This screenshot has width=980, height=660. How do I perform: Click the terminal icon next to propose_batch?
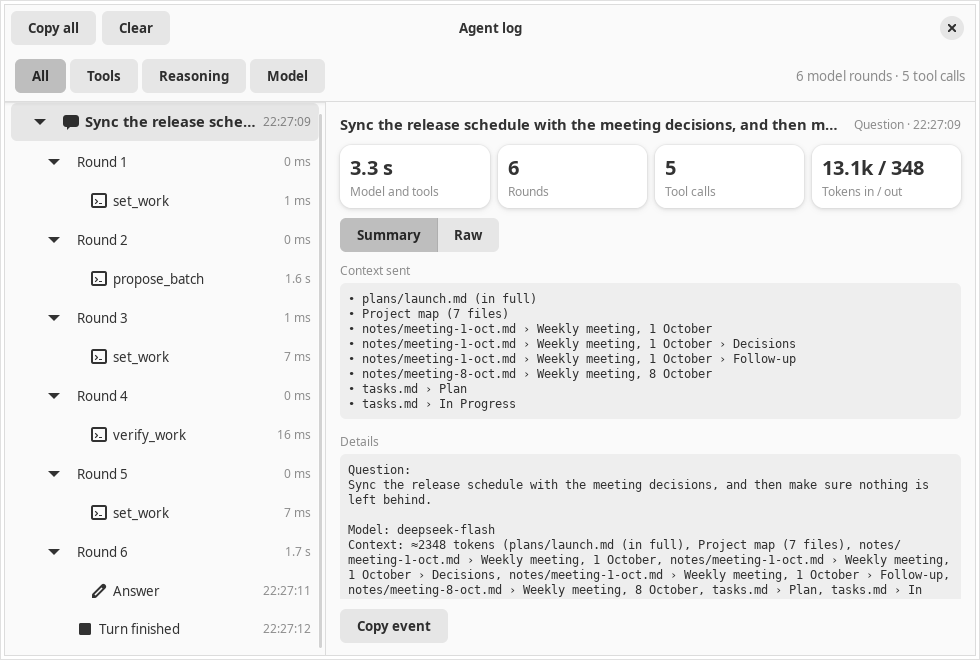pos(99,279)
